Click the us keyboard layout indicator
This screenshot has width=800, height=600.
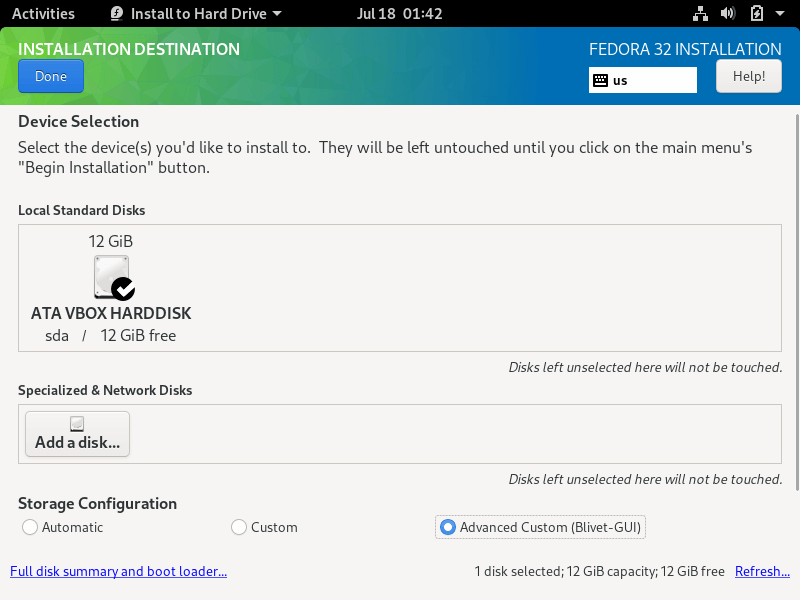point(643,80)
